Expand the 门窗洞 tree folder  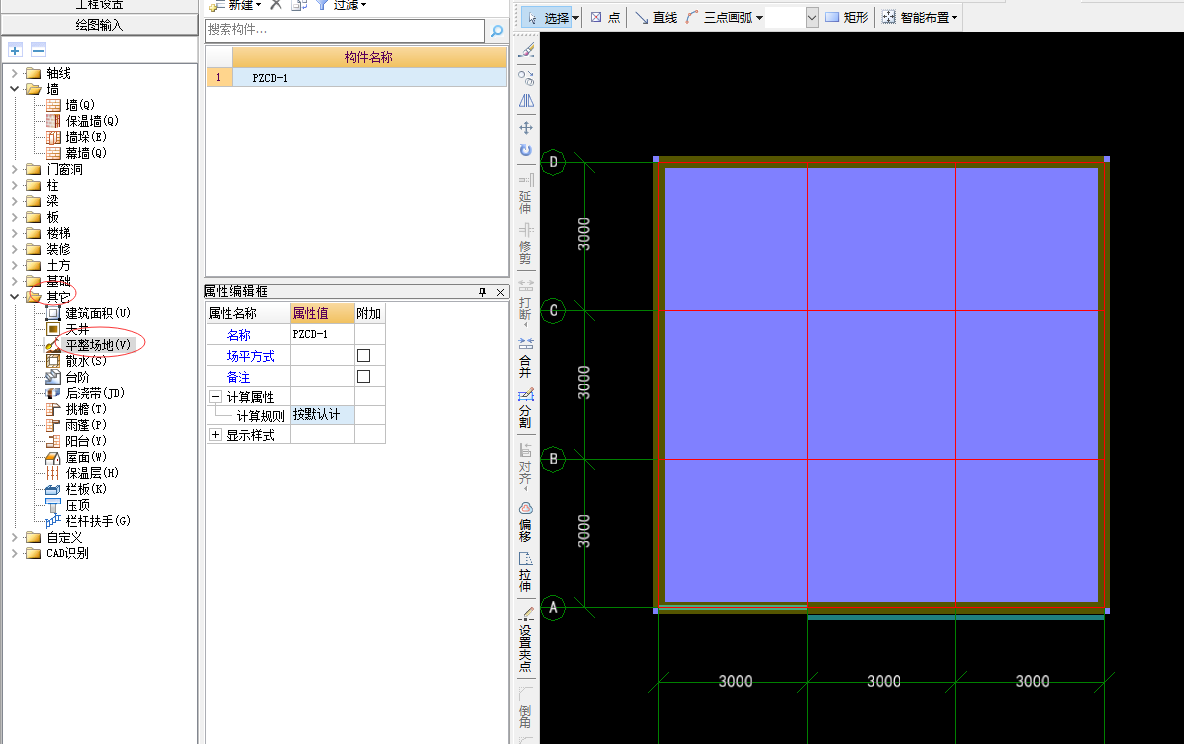pos(14,169)
